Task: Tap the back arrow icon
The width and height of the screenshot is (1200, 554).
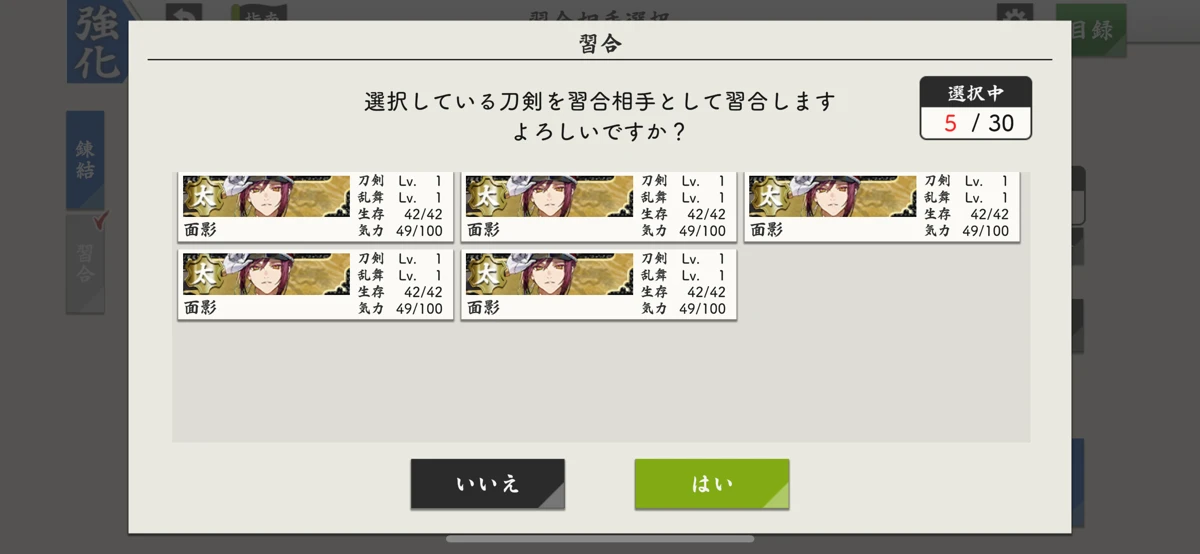Action: coord(183,14)
